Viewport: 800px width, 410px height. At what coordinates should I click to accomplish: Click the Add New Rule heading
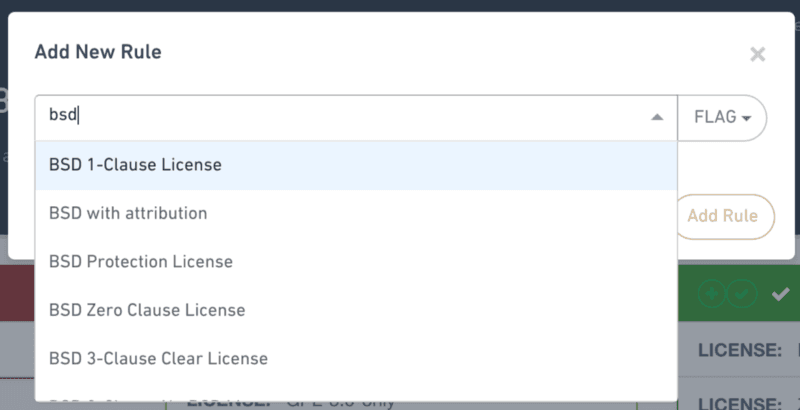pos(98,52)
